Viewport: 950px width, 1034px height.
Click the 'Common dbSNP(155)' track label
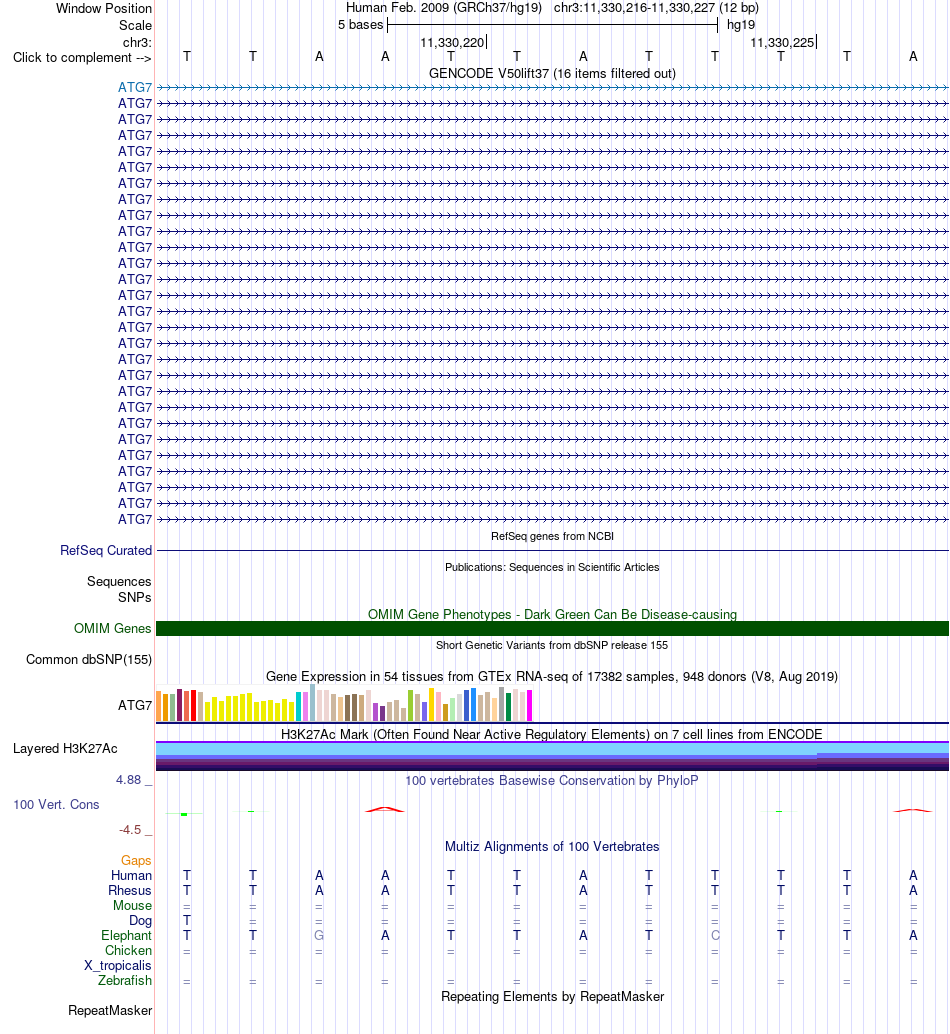pos(89,660)
